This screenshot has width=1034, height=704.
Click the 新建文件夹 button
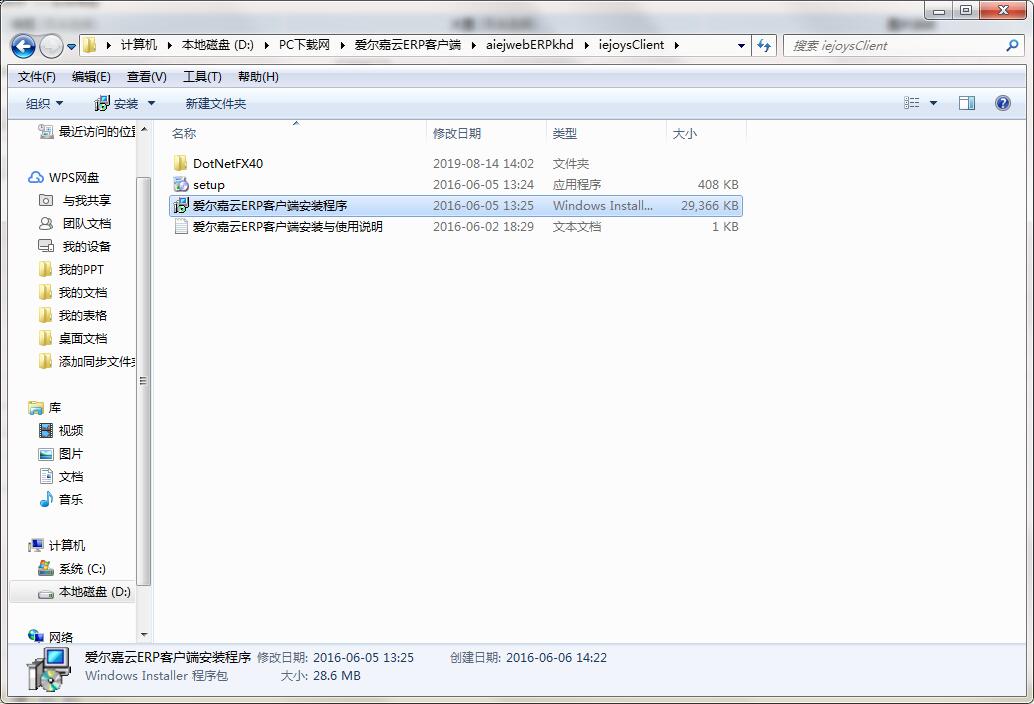click(215, 103)
